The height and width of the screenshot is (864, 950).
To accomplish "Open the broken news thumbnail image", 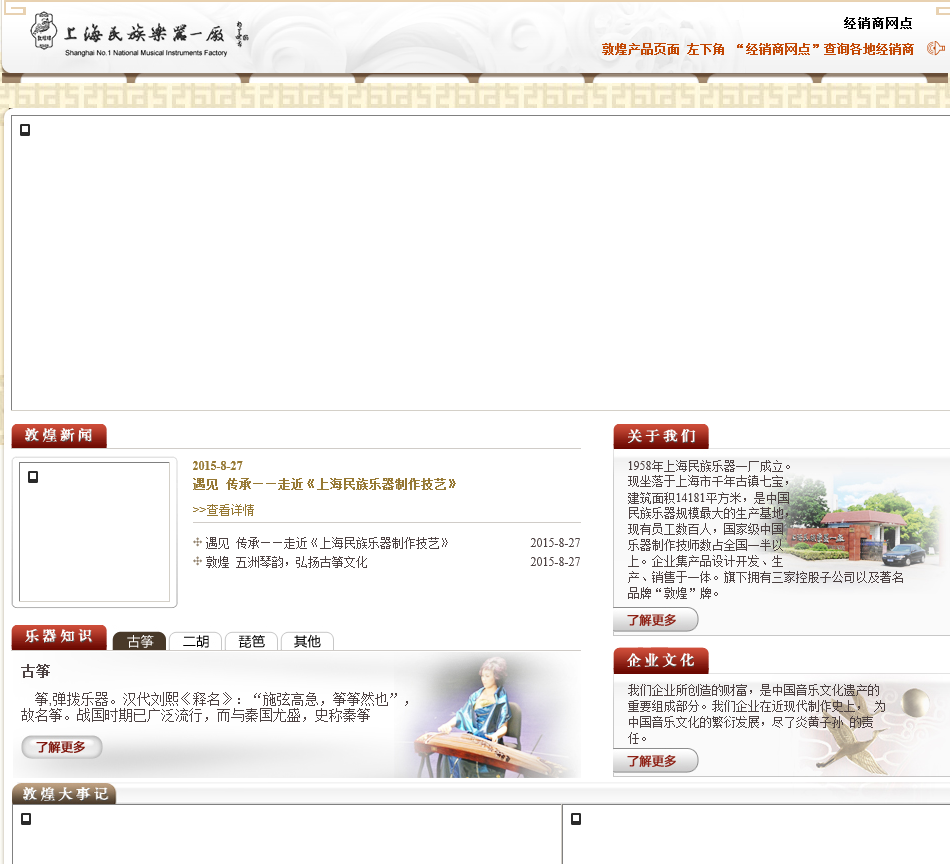I will coord(95,532).
